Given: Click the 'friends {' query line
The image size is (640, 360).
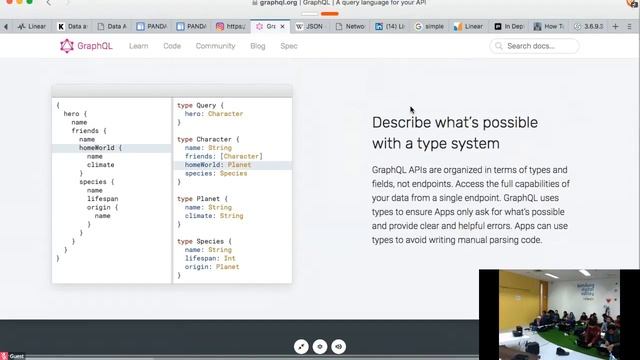Looking at the screenshot, I should [89, 131].
